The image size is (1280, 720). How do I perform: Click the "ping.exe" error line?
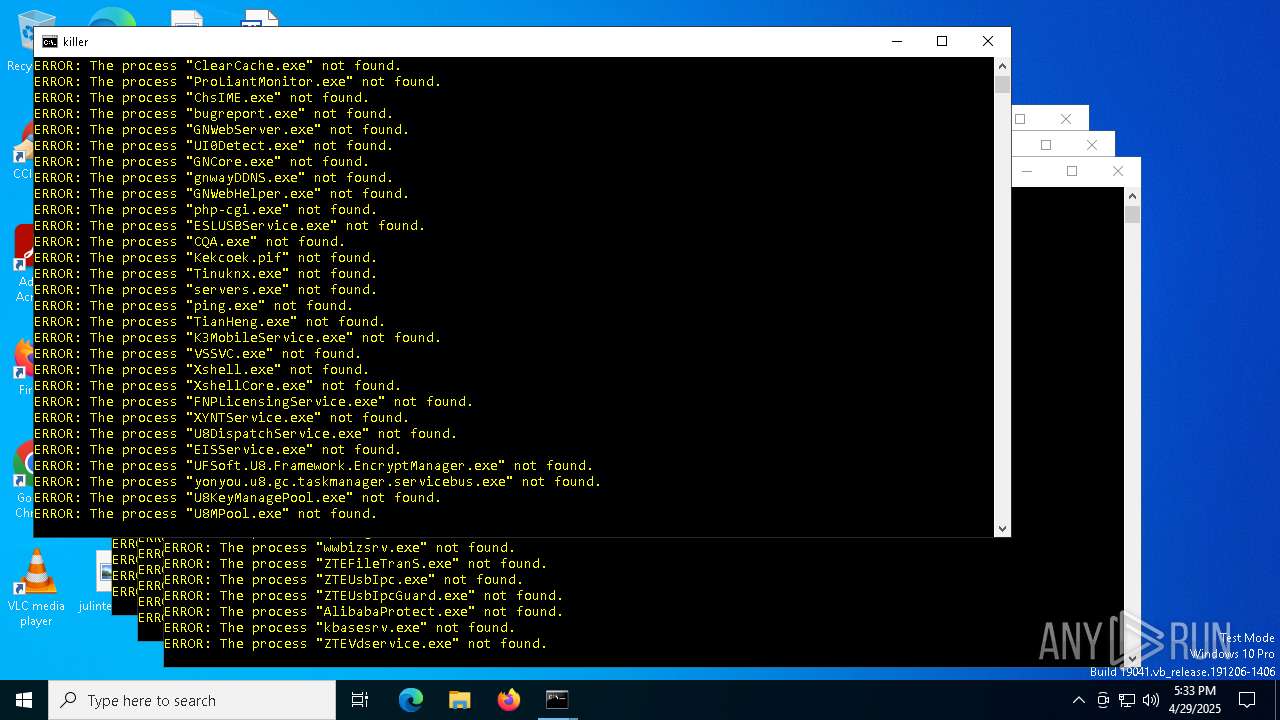pos(193,305)
